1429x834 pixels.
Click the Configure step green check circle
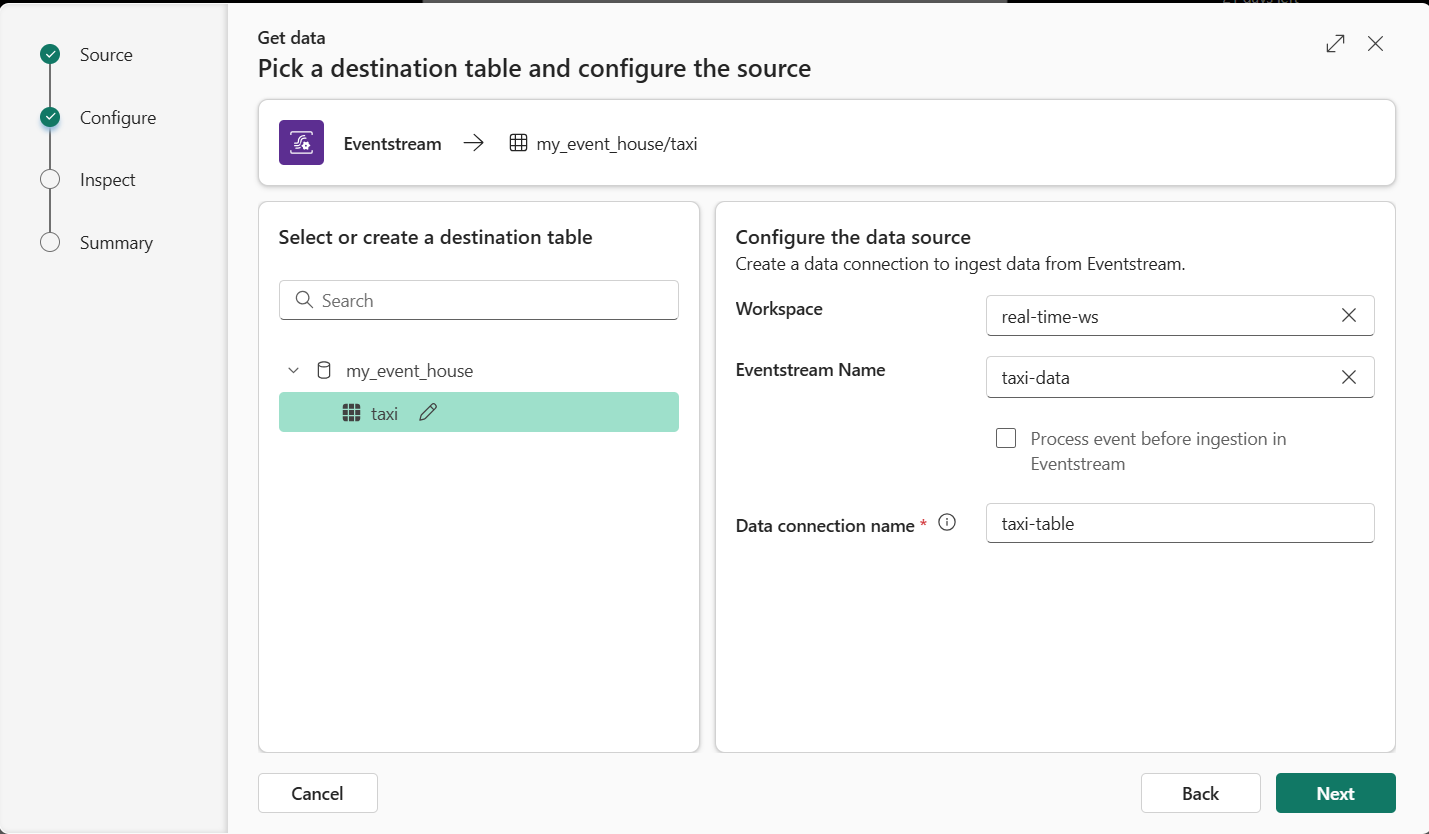[50, 117]
